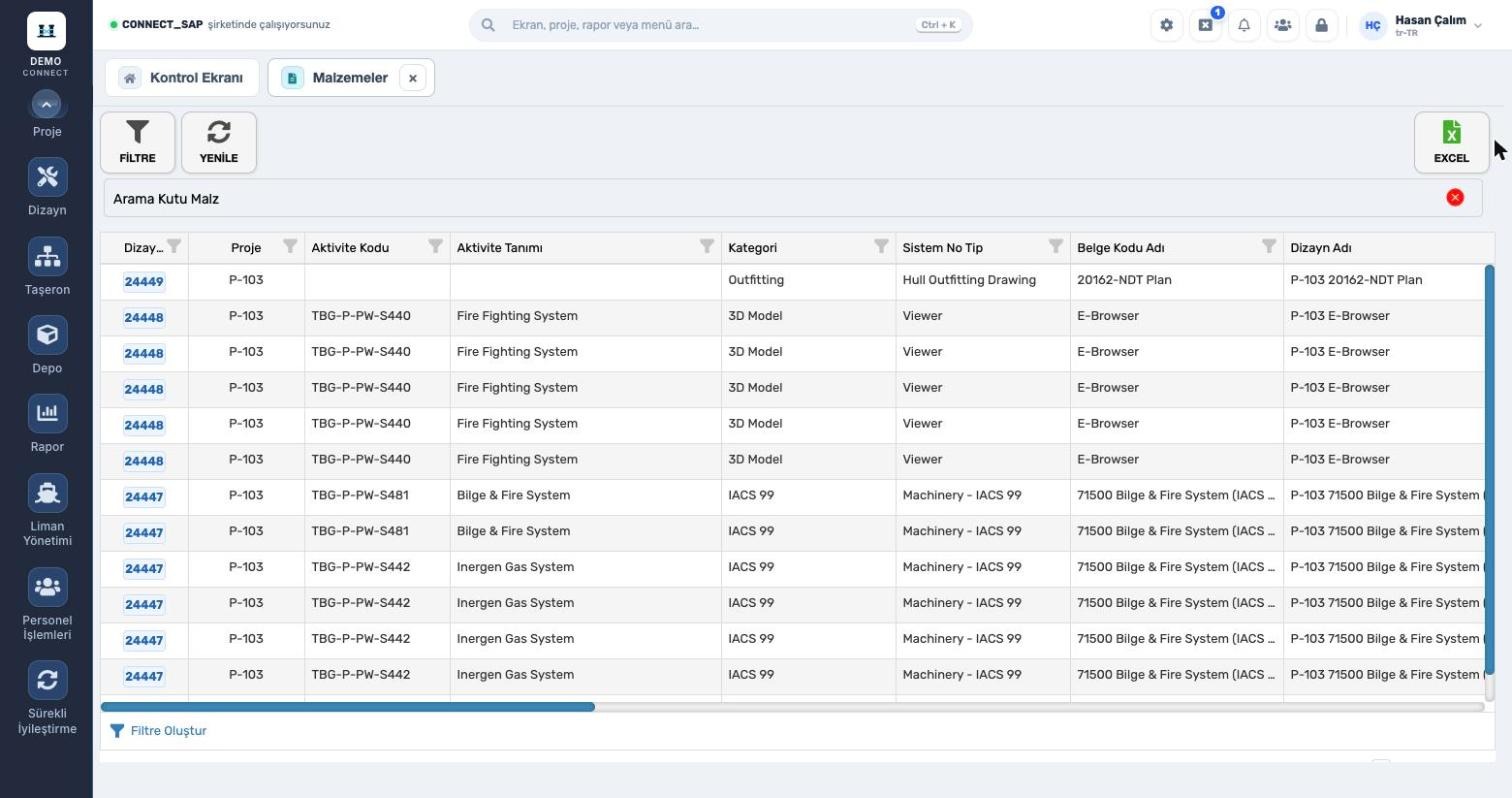1512x798 pixels.
Task: Open filter on Belge Kodu Adı column
Action: (1269, 246)
